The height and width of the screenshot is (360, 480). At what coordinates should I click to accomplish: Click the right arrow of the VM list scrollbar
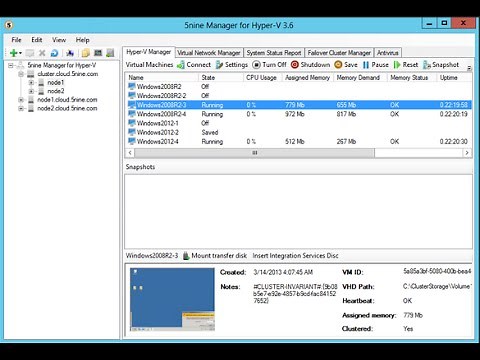click(x=467, y=153)
